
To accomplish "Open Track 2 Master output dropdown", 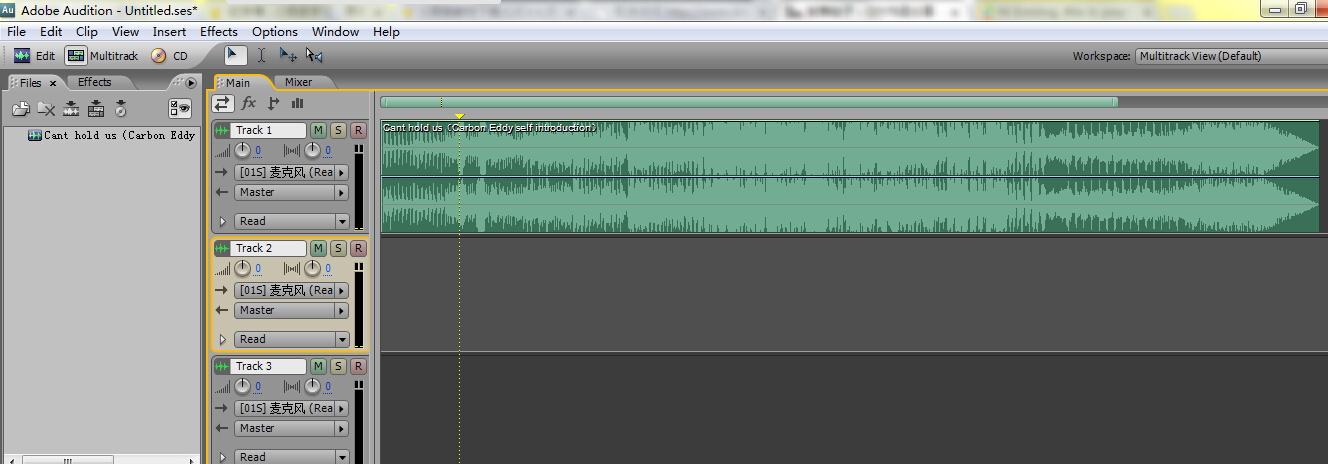I will click(291, 310).
